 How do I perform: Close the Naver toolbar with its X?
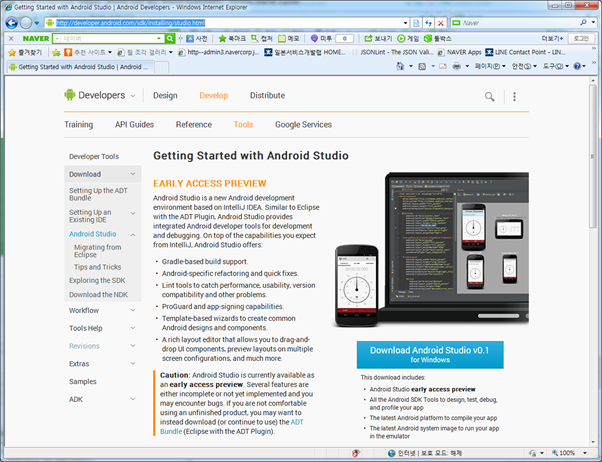pyautogui.click(x=11, y=38)
